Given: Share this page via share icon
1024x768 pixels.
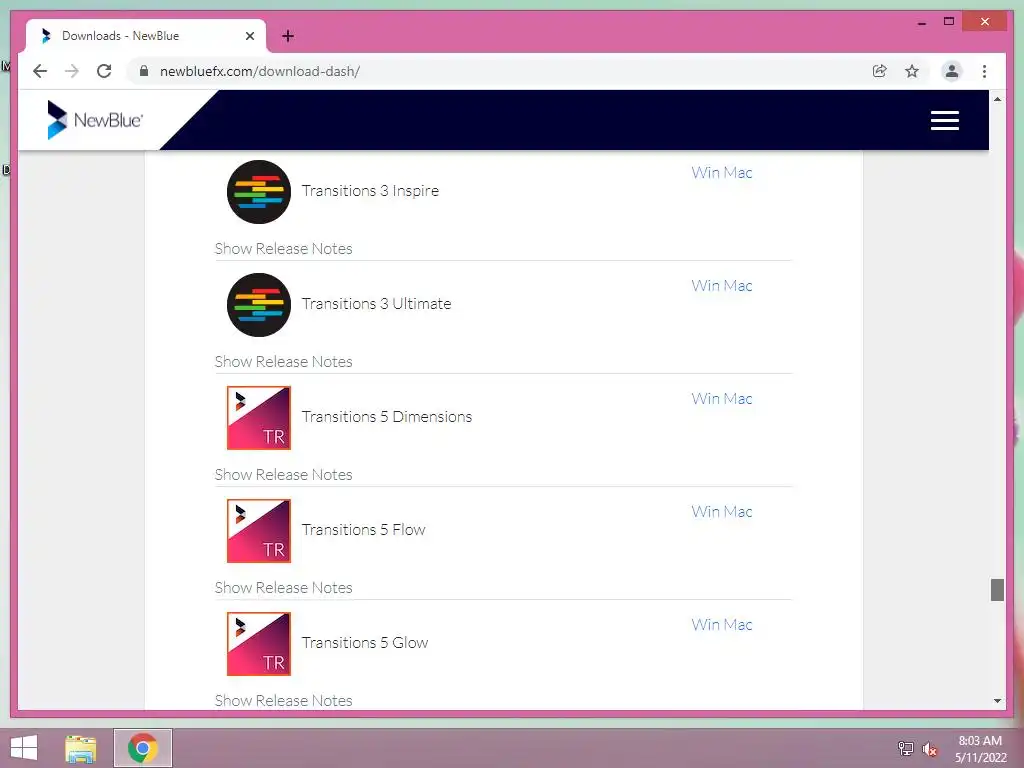Looking at the screenshot, I should pyautogui.click(x=880, y=71).
